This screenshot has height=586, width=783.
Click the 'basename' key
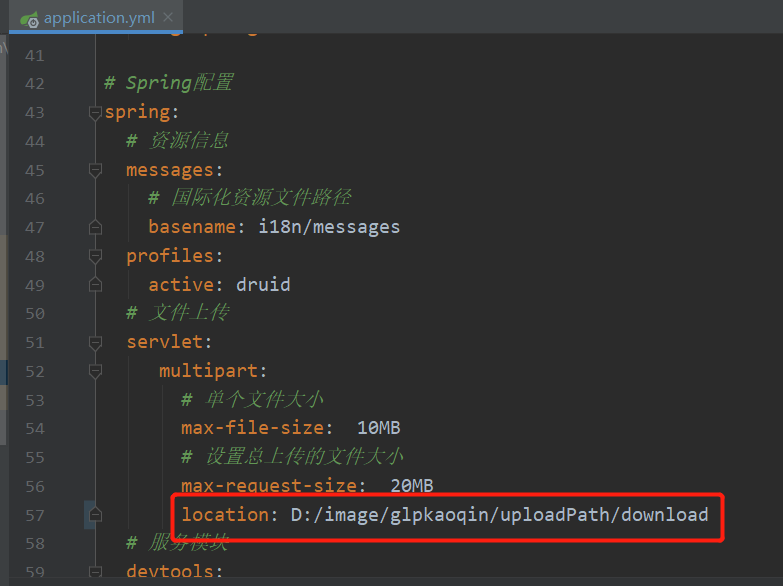pos(192,227)
